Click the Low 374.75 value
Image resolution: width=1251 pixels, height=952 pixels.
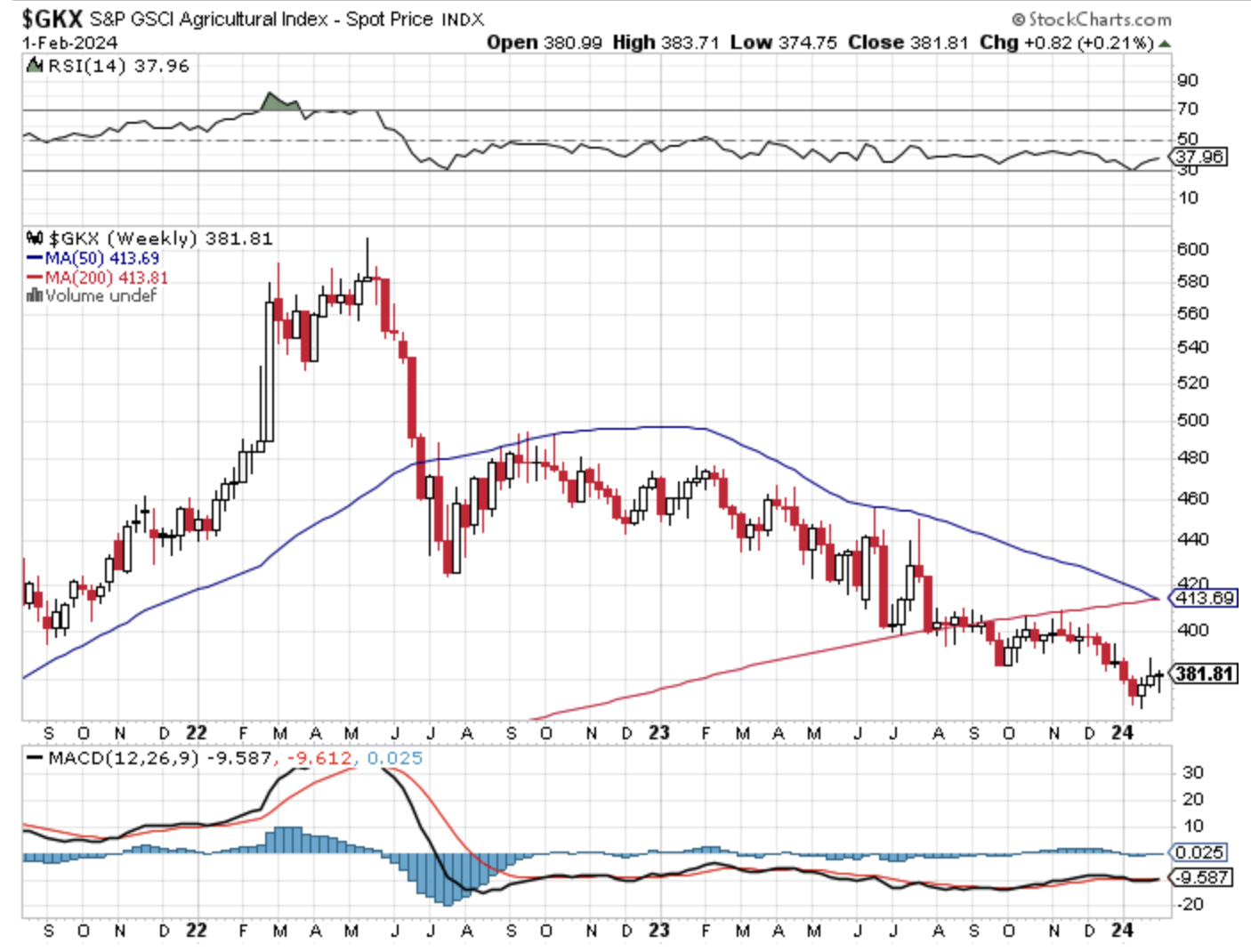coord(784,43)
